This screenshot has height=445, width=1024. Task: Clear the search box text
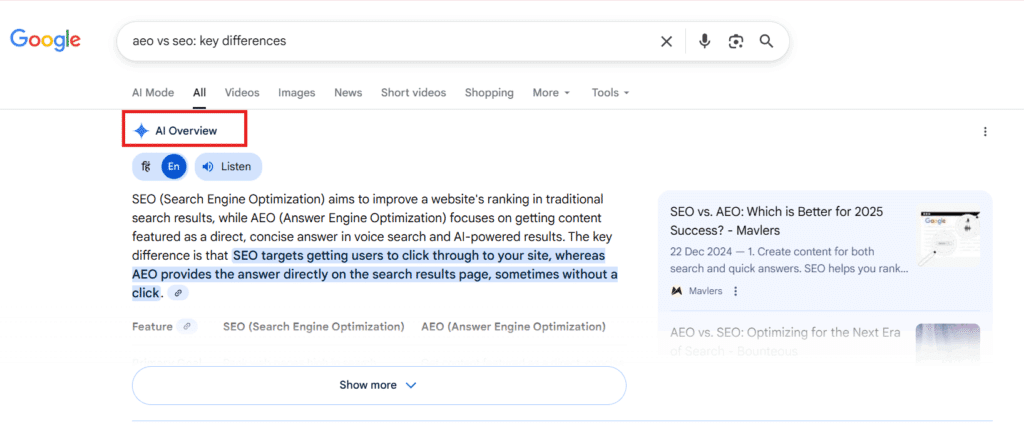tap(666, 41)
